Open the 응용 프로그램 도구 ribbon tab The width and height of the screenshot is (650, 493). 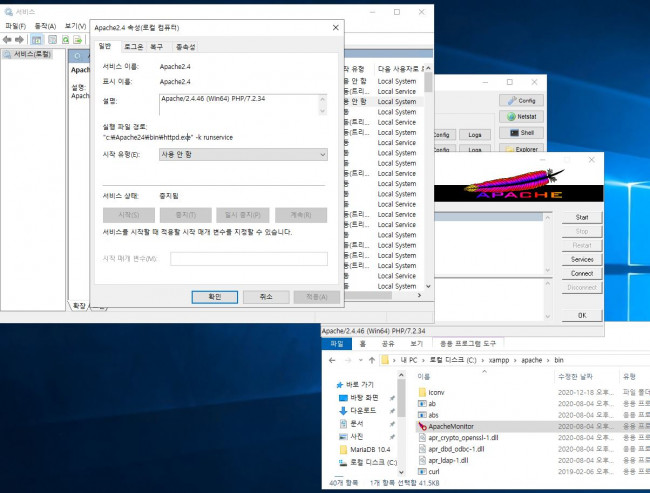coord(468,344)
